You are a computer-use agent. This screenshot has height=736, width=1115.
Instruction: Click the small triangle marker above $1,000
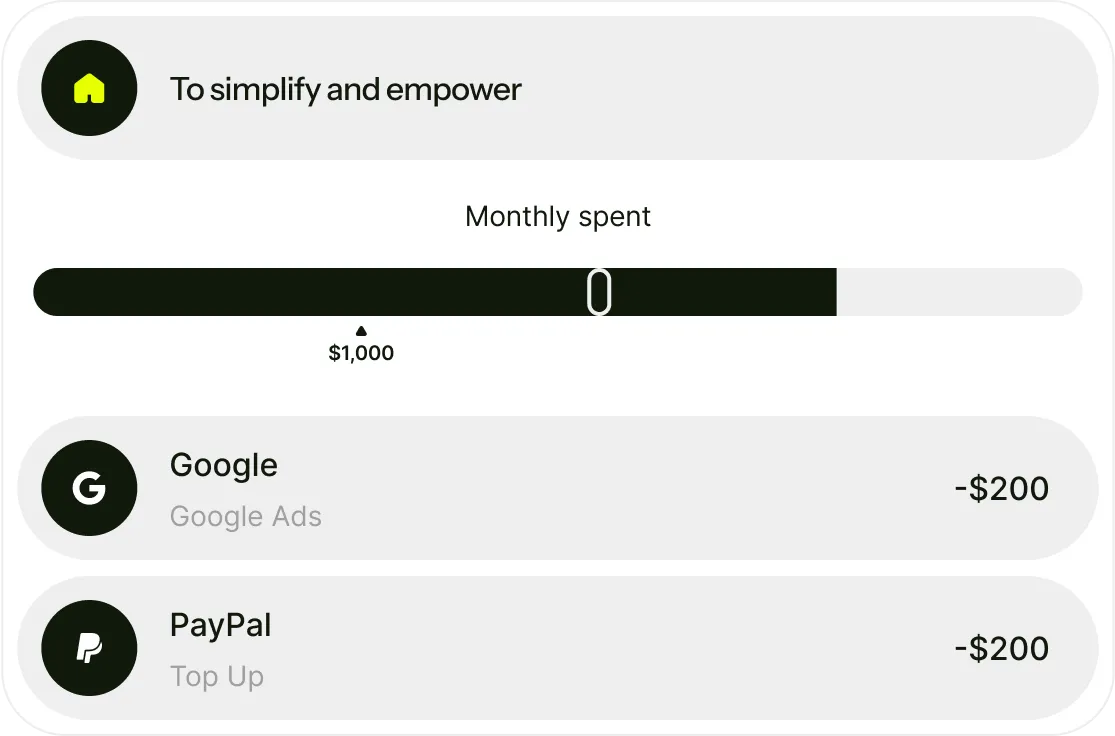(361, 331)
